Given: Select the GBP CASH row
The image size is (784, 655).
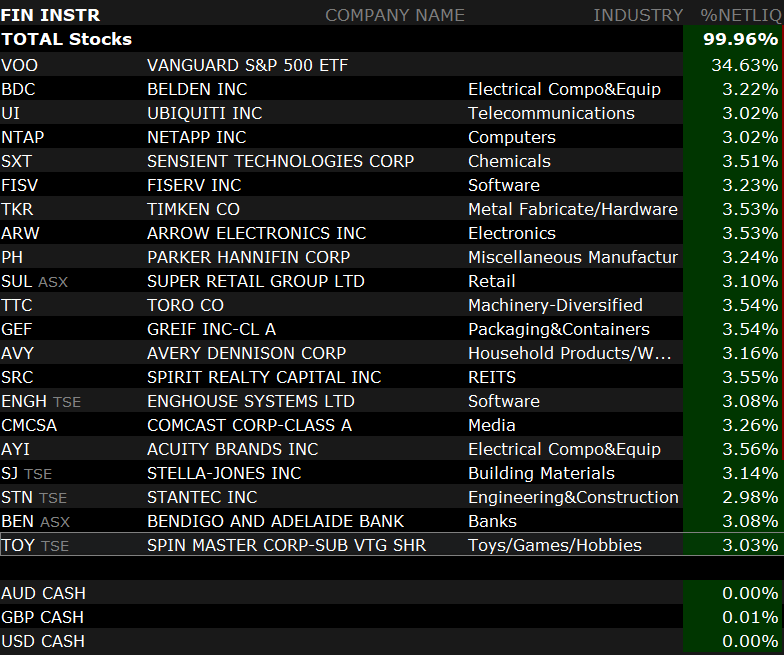Looking at the screenshot, I should 392,617.
